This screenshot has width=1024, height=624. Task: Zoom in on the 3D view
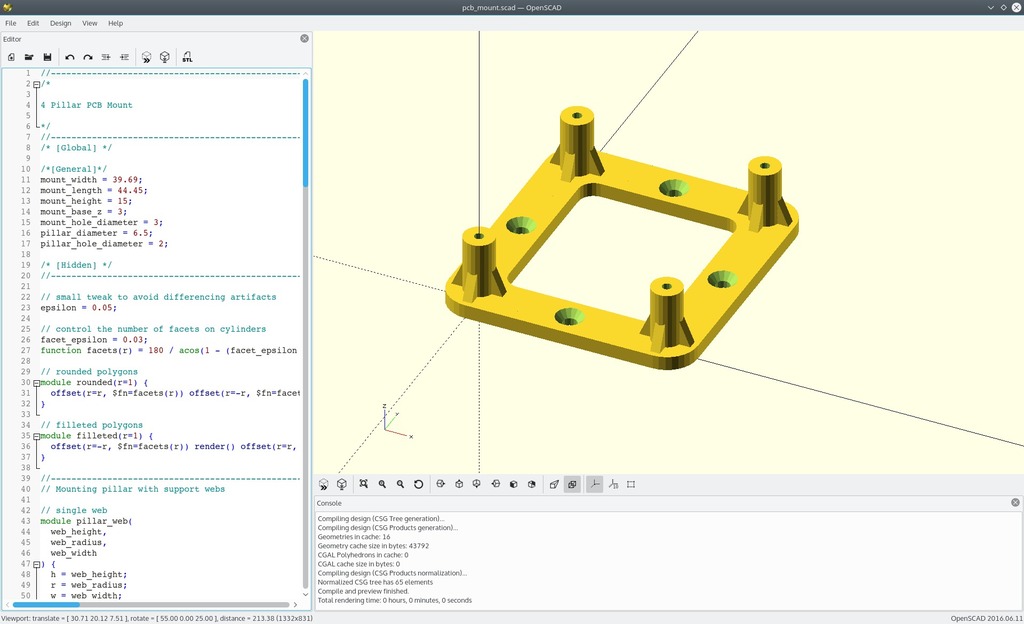tap(382, 484)
